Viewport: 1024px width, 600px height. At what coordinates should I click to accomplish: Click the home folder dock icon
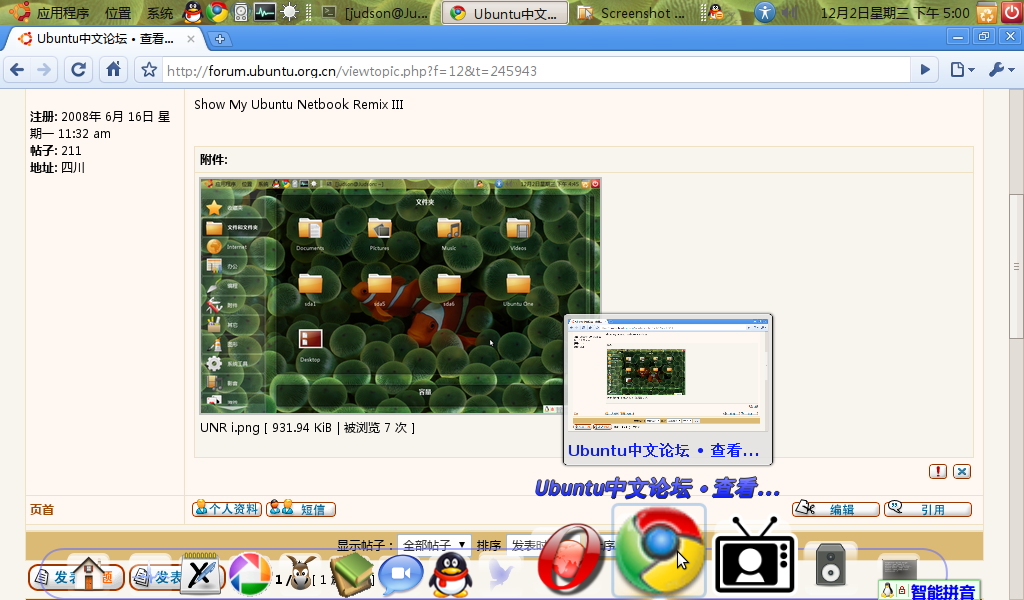click(x=88, y=574)
